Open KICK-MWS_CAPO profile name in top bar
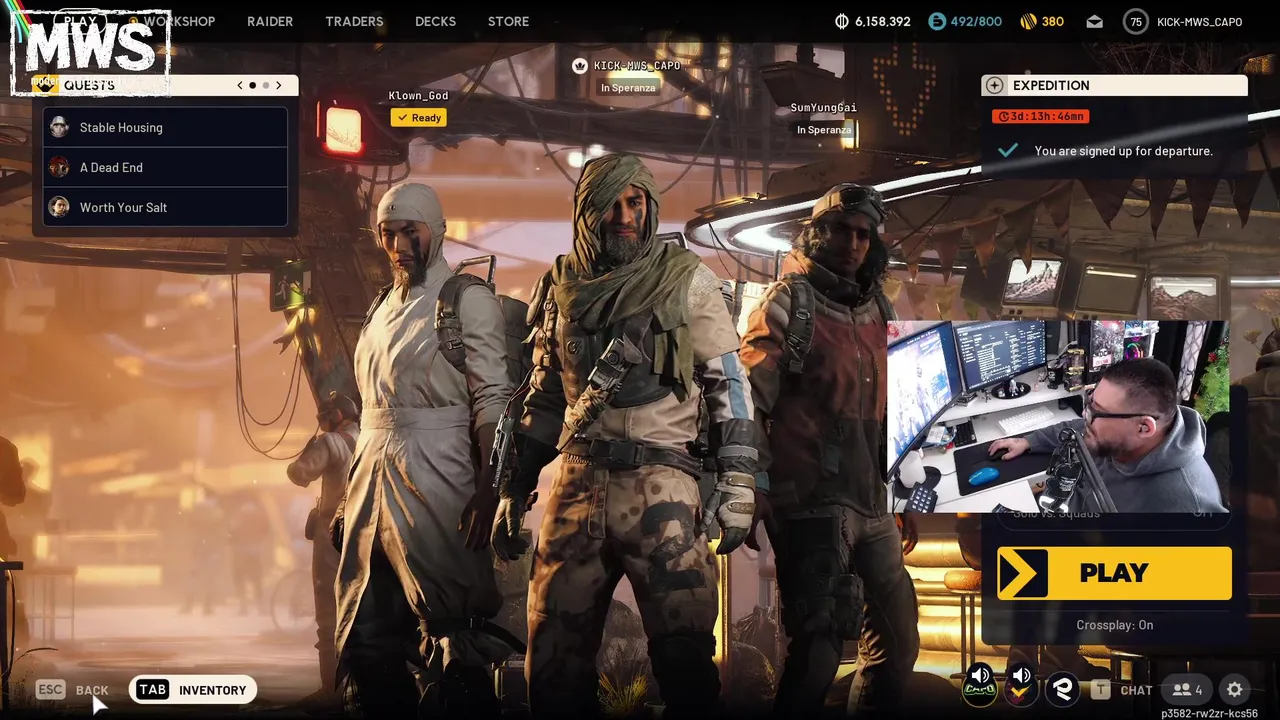The image size is (1280, 720). (1199, 22)
